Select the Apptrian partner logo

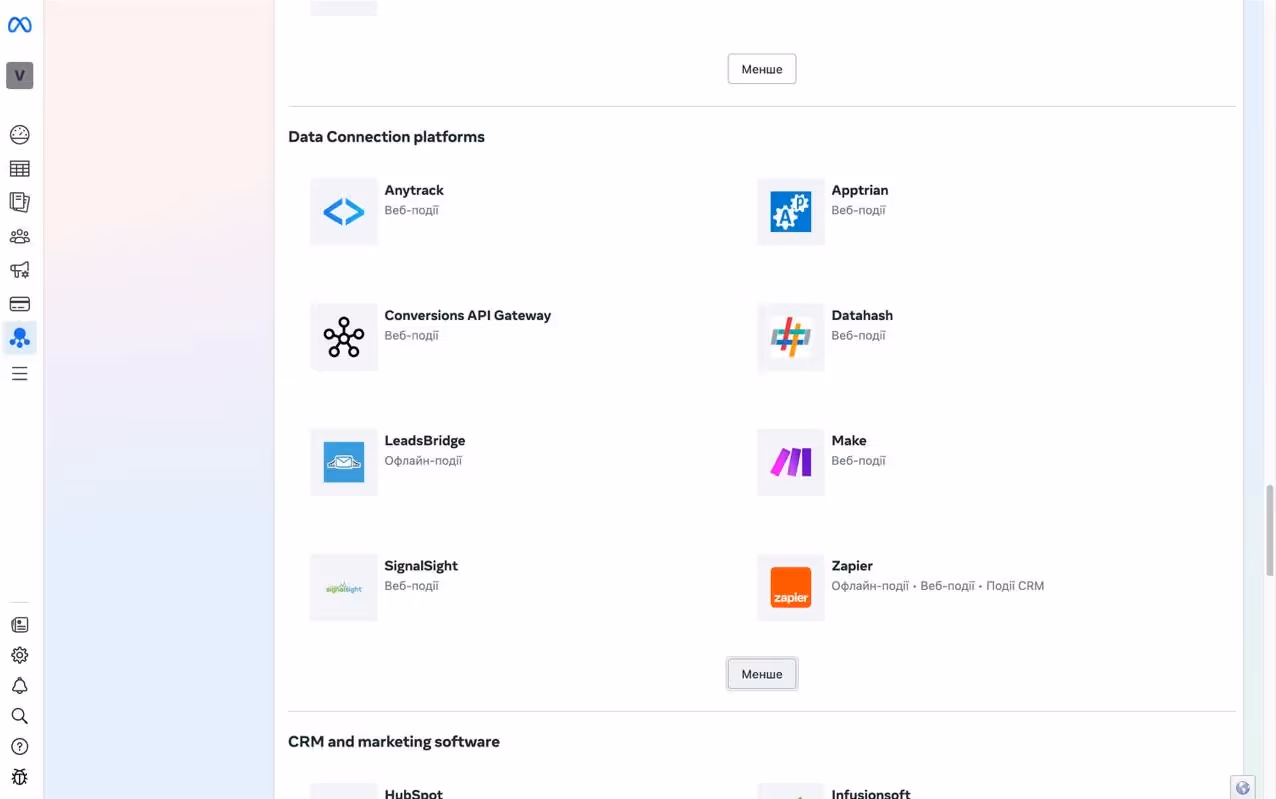[791, 211]
